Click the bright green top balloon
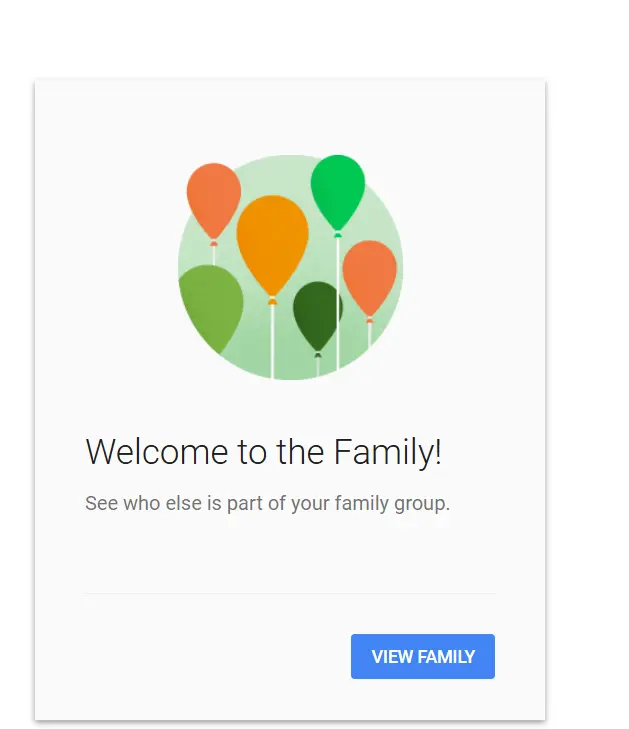The width and height of the screenshot is (629, 729). click(338, 192)
